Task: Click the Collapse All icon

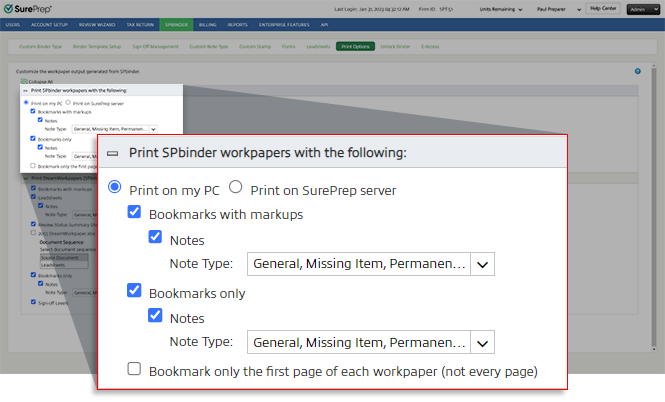Action: click(23, 81)
